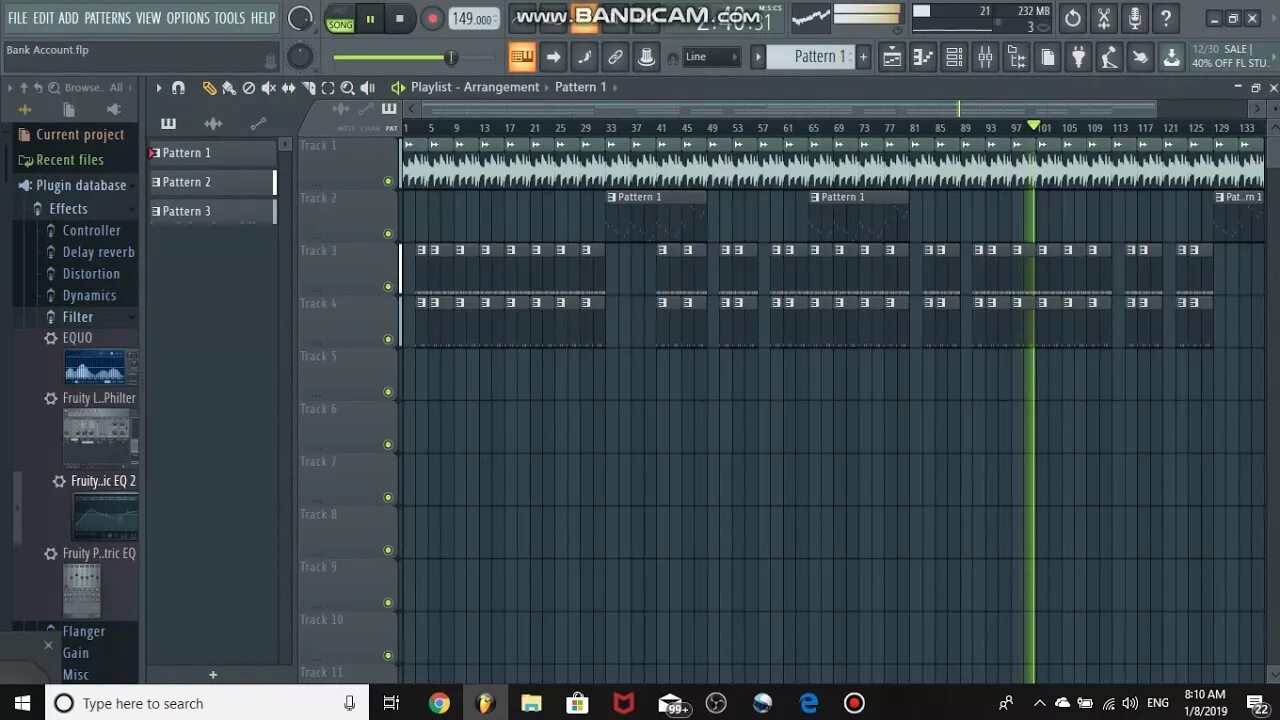Screen dimensions: 1280x720
Task: Open the pattern menu arrow left of Pattern 1
Action: click(x=758, y=57)
